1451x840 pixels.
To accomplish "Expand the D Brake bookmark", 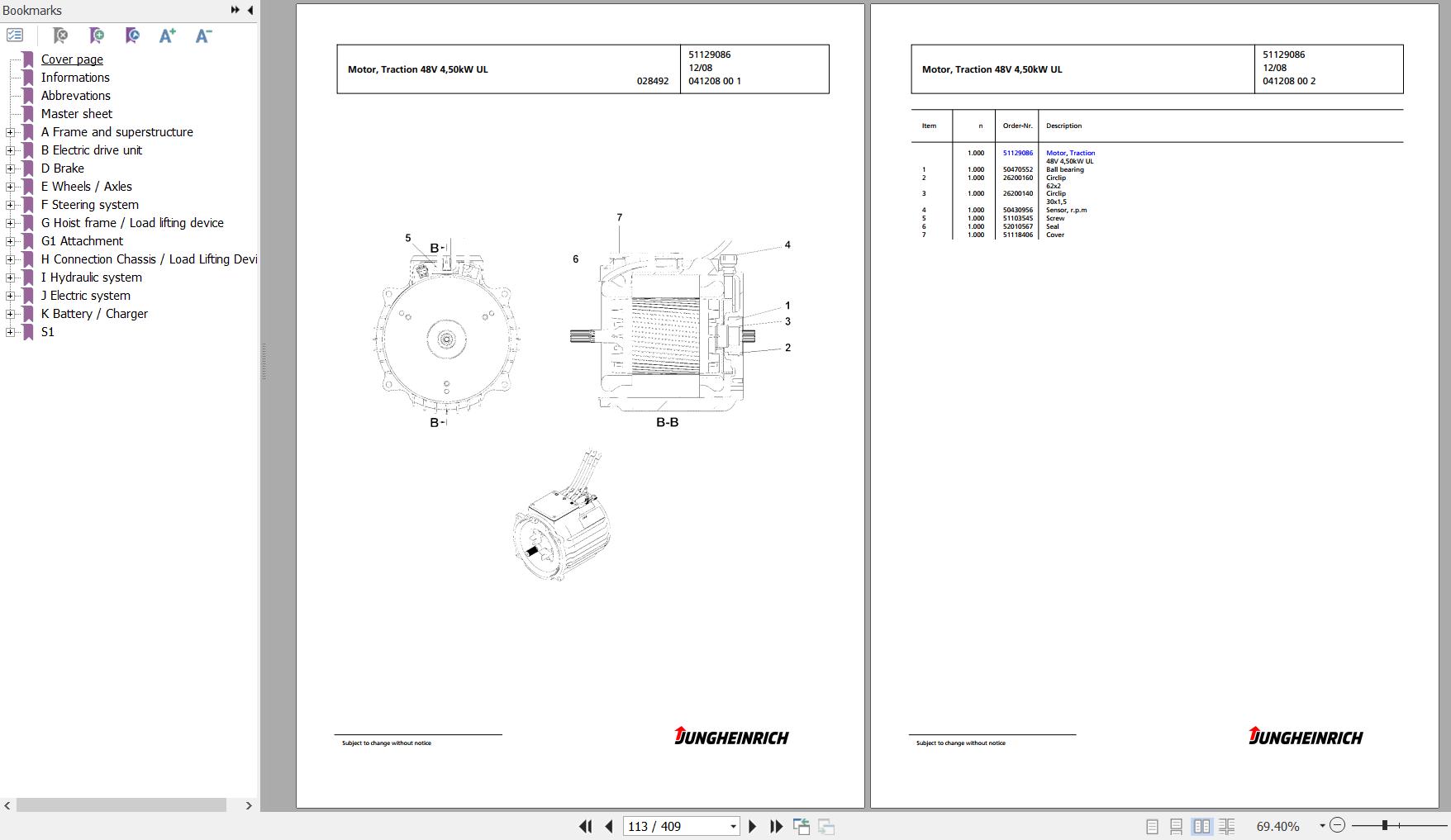I will pos(10,168).
